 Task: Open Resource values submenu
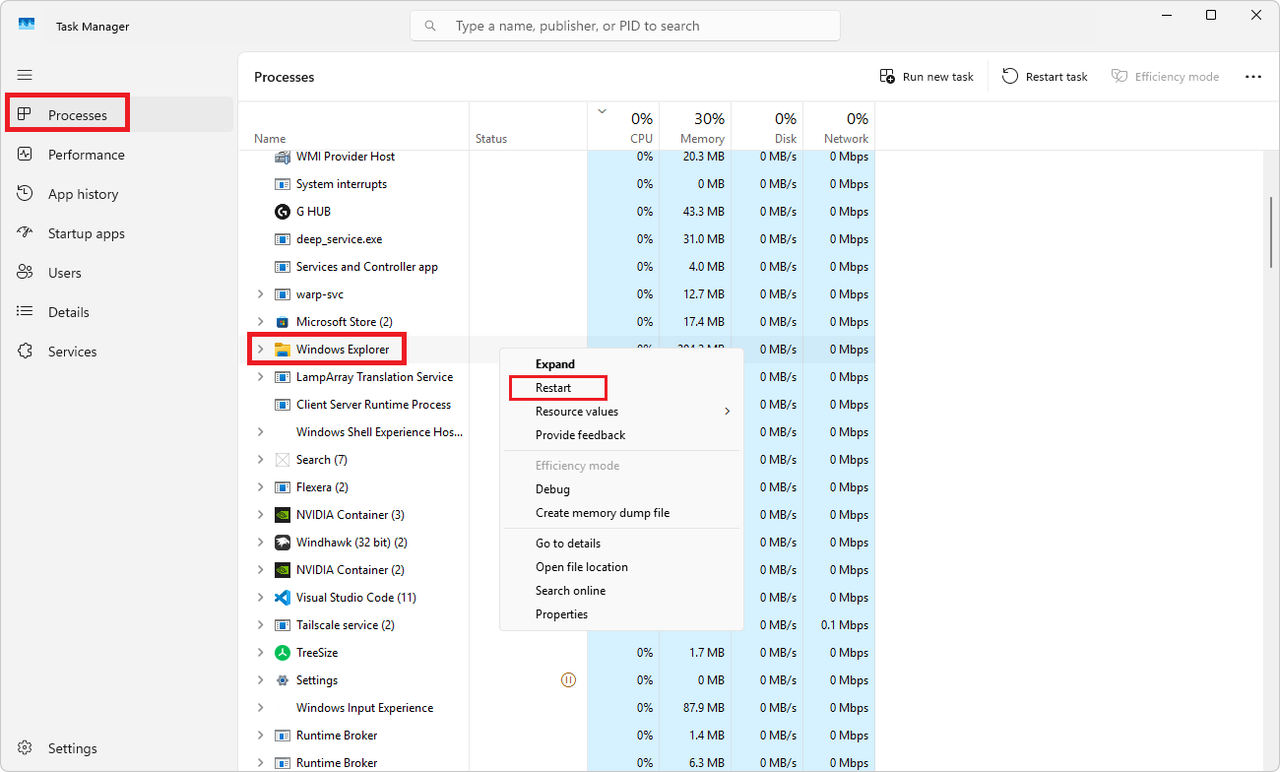(x=621, y=412)
